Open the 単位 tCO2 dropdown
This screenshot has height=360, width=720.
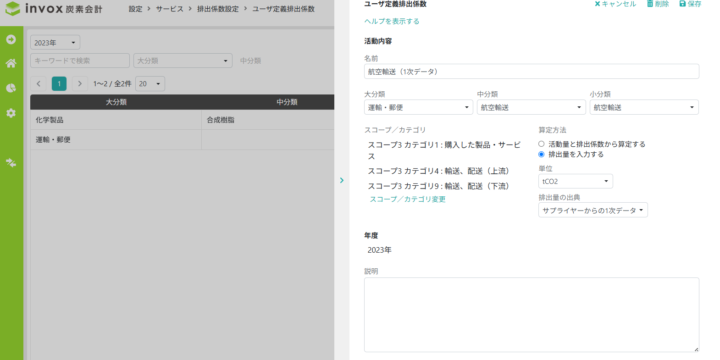click(575, 181)
